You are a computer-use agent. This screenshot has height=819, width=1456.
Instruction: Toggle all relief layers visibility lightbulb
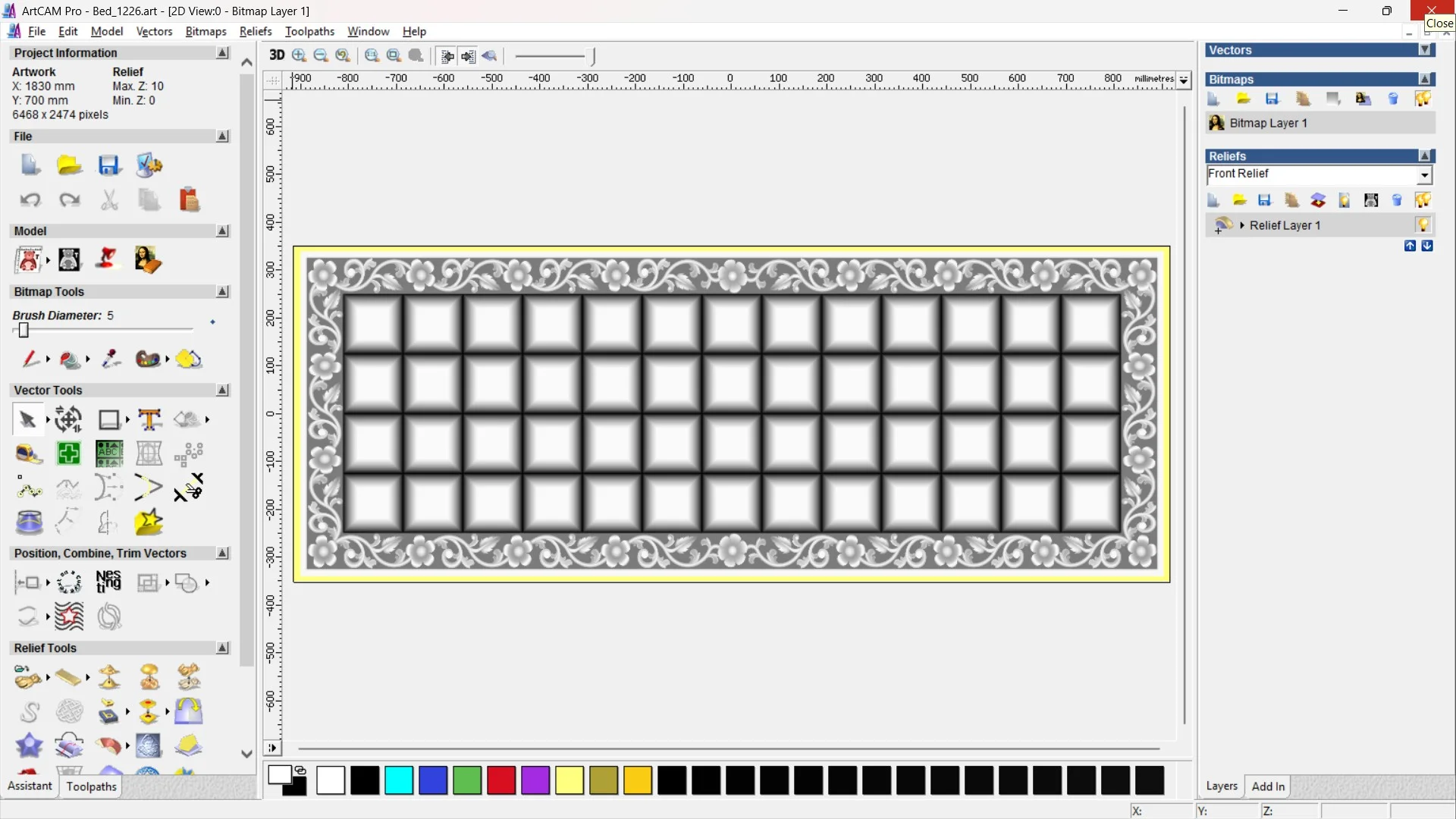[1423, 200]
